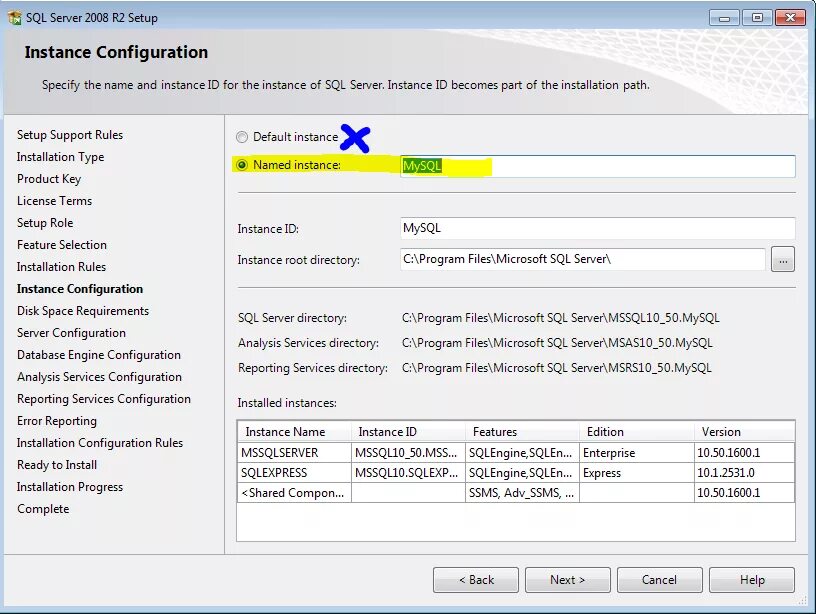This screenshot has width=816, height=614.
Task: Select License Terms step
Action: point(54,200)
